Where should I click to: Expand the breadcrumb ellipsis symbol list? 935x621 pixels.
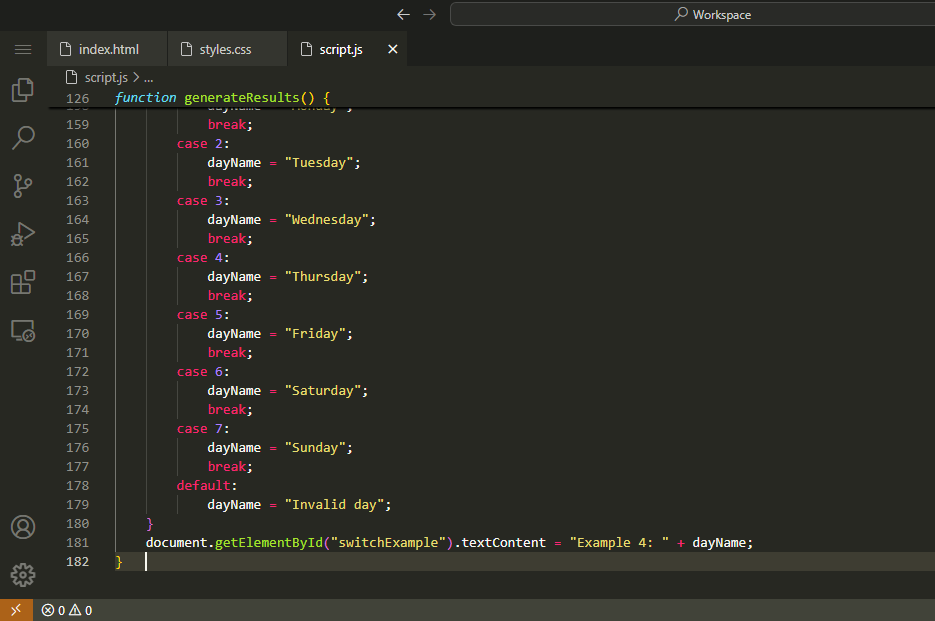coord(148,77)
